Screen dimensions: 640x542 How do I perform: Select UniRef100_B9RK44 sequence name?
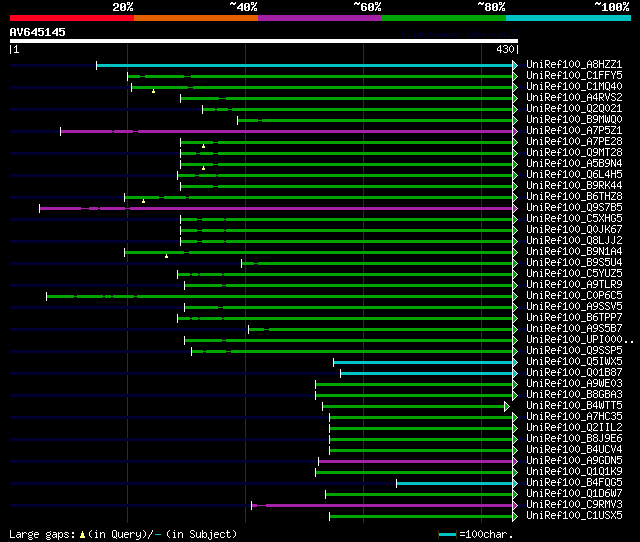click(x=574, y=186)
